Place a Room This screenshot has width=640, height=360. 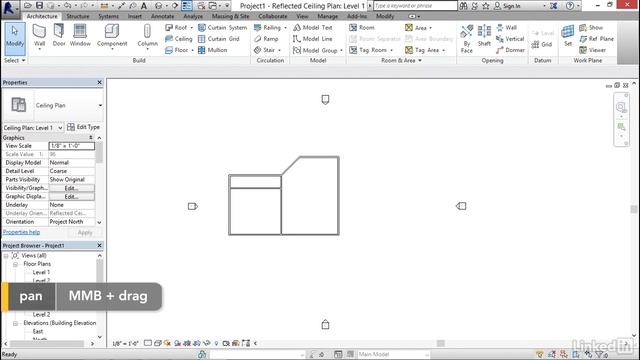(362, 27)
